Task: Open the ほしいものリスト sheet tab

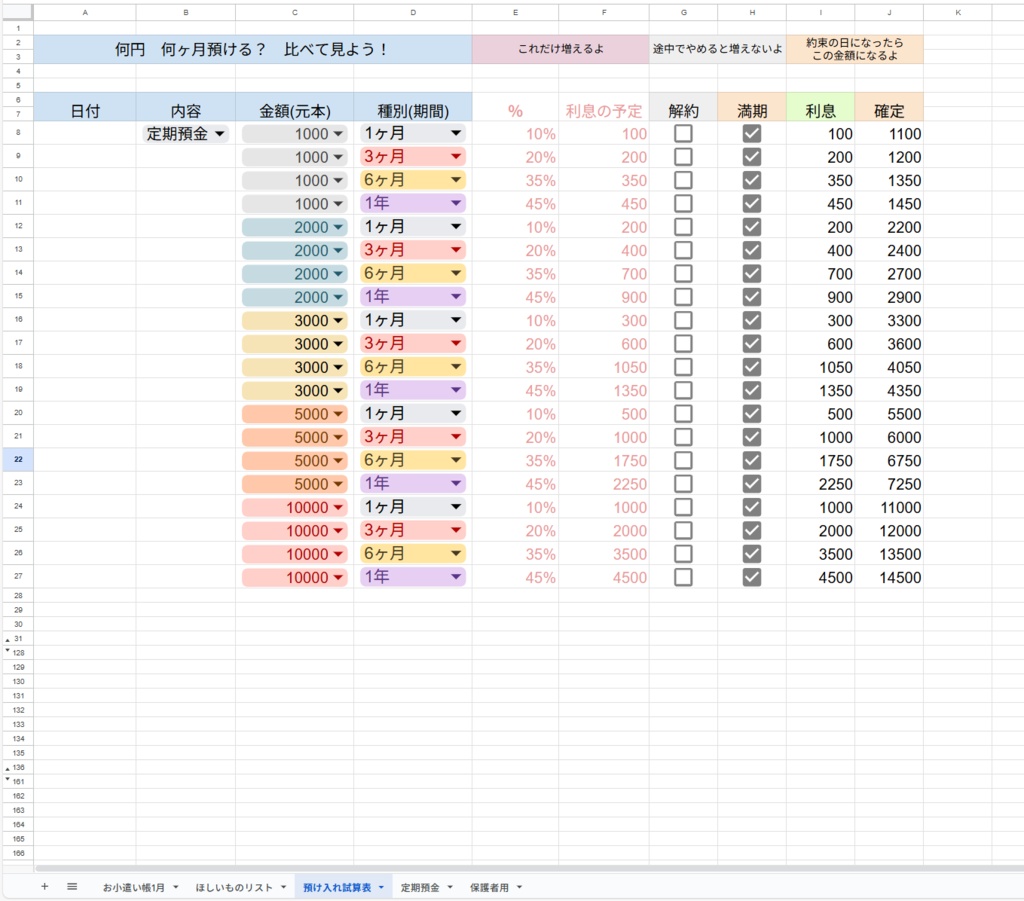Action: pos(232,886)
